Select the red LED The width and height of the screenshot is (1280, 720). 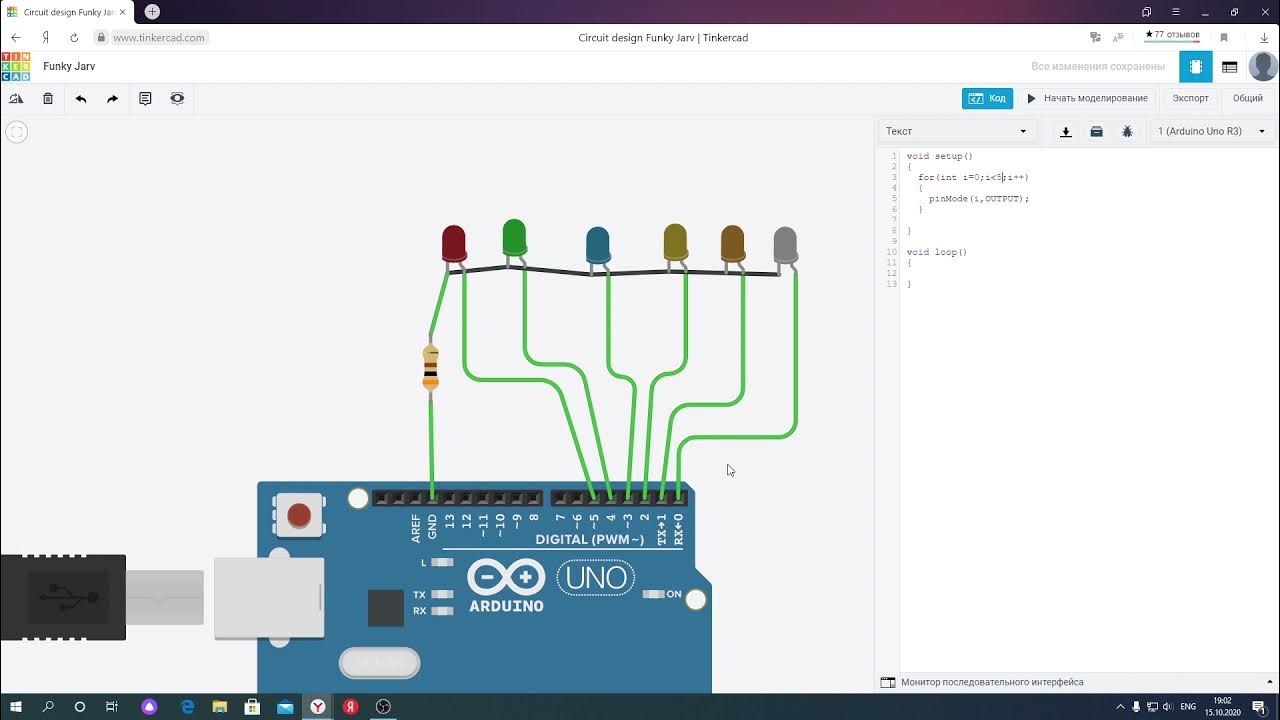454,244
